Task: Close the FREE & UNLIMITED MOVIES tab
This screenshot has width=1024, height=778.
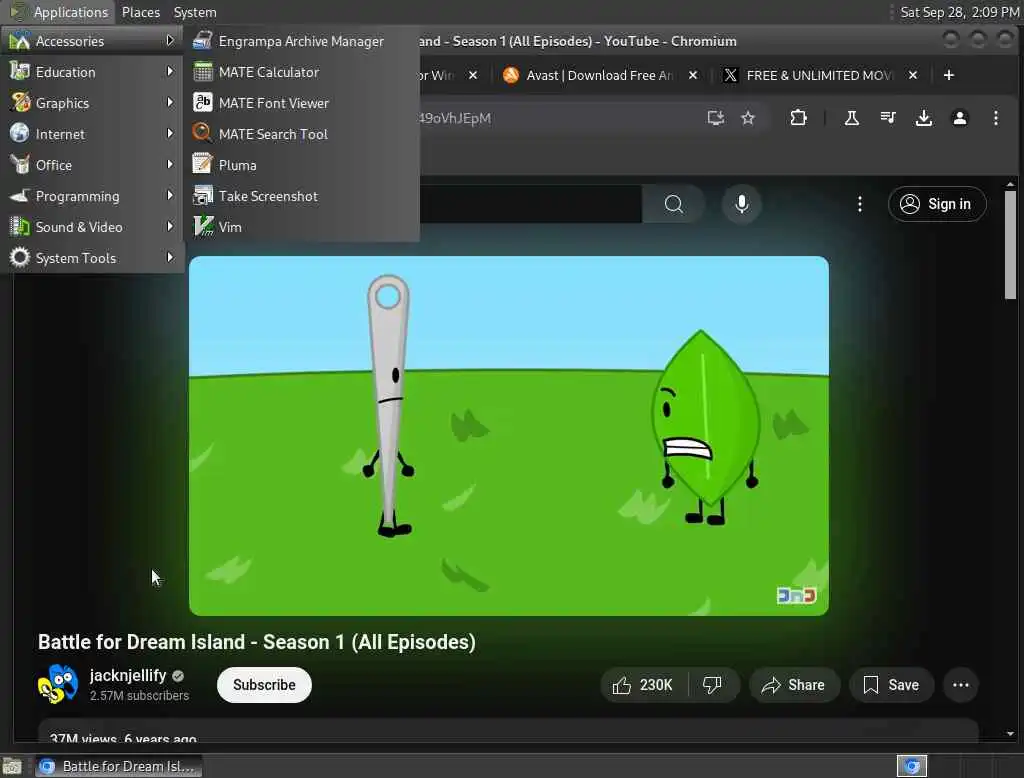Action: tap(913, 75)
